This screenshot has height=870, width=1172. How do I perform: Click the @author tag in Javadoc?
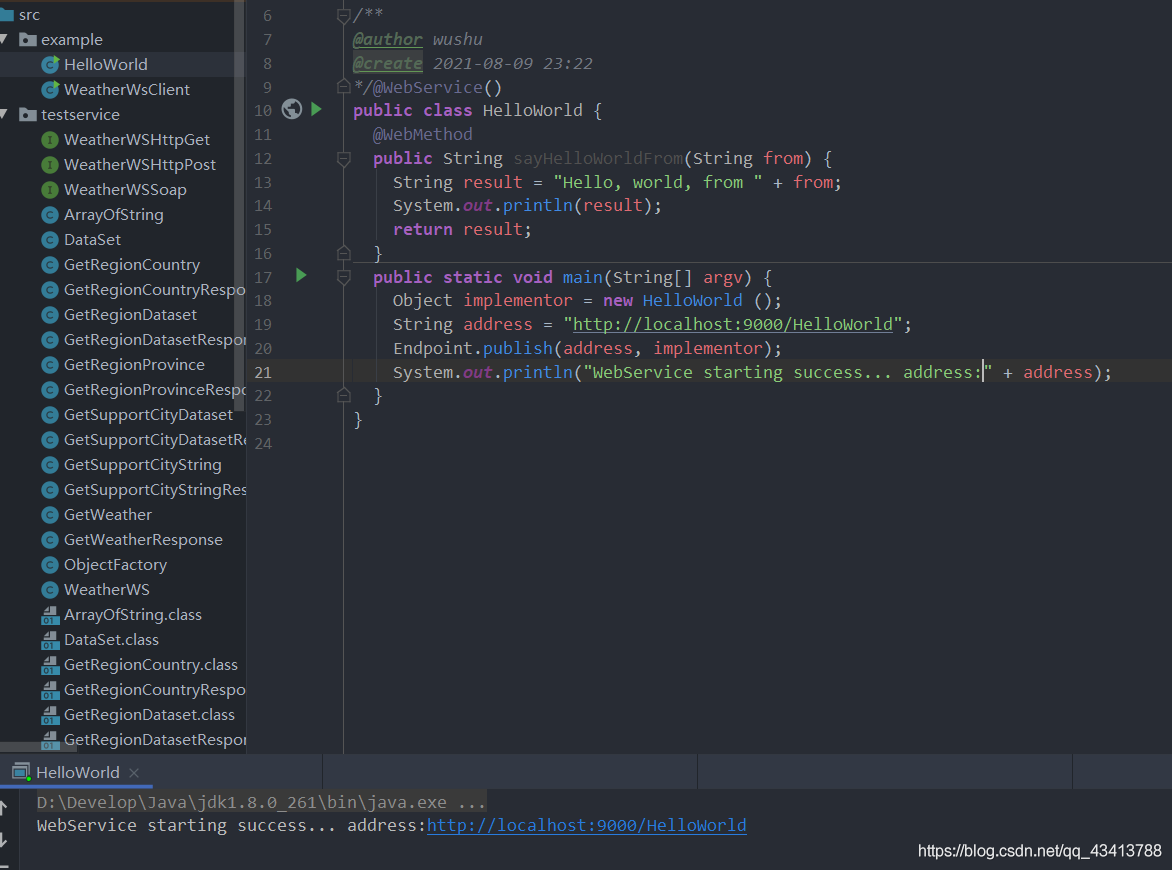pyautogui.click(x=387, y=40)
